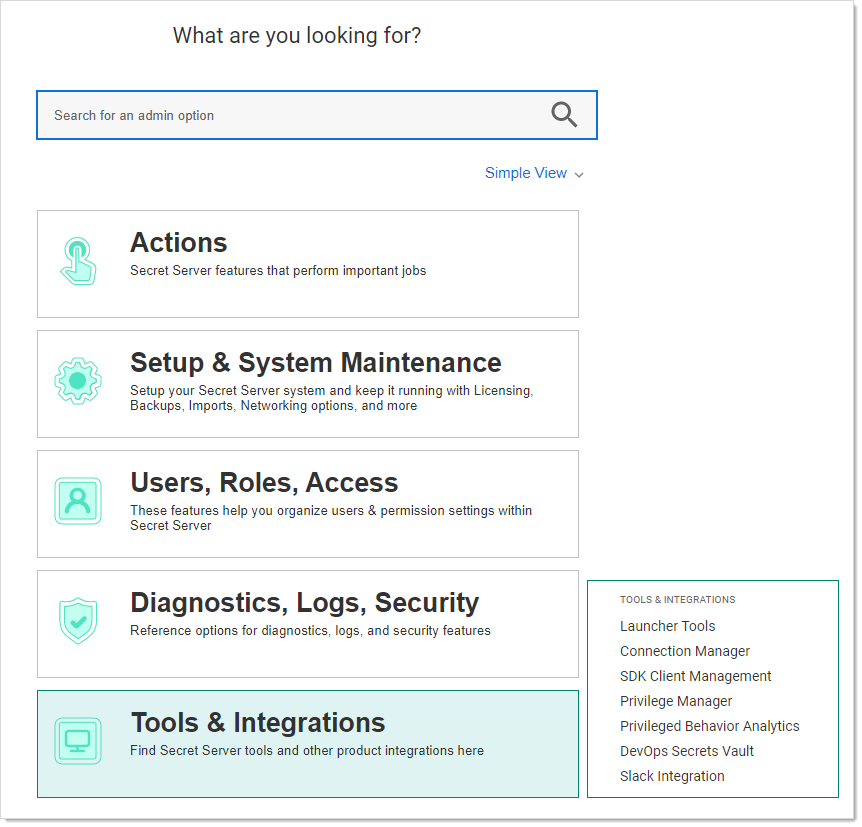Open the Simple View dropdown label
Viewport: 862px width, 827px height.
(x=526, y=173)
